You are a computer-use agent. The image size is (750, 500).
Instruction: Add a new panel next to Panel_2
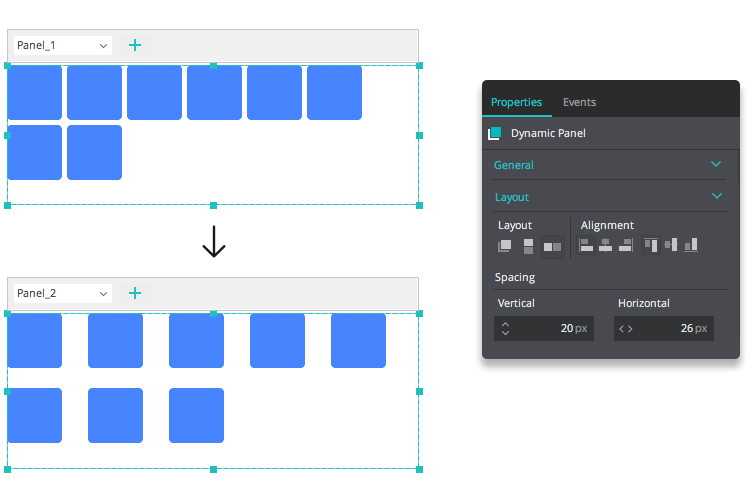135,293
